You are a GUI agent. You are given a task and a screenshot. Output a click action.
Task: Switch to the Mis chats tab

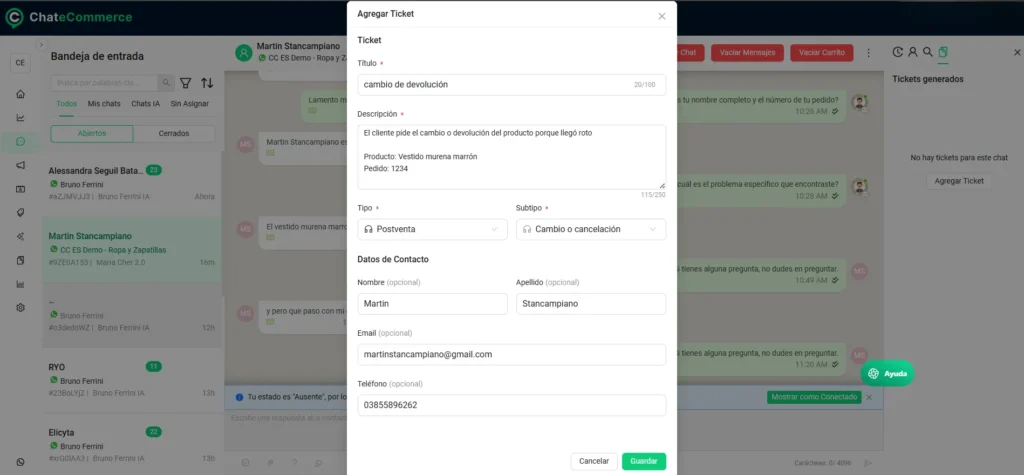tap(104, 104)
